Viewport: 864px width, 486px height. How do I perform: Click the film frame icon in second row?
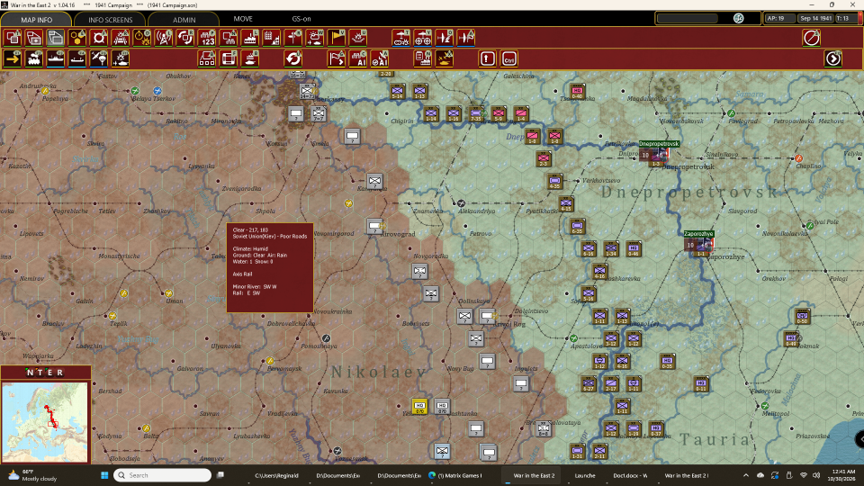229,58
